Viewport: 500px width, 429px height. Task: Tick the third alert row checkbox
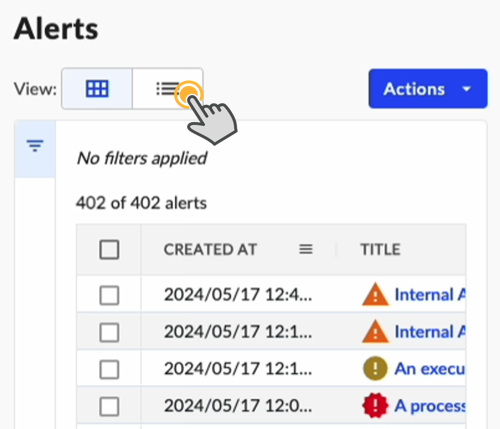point(109,369)
